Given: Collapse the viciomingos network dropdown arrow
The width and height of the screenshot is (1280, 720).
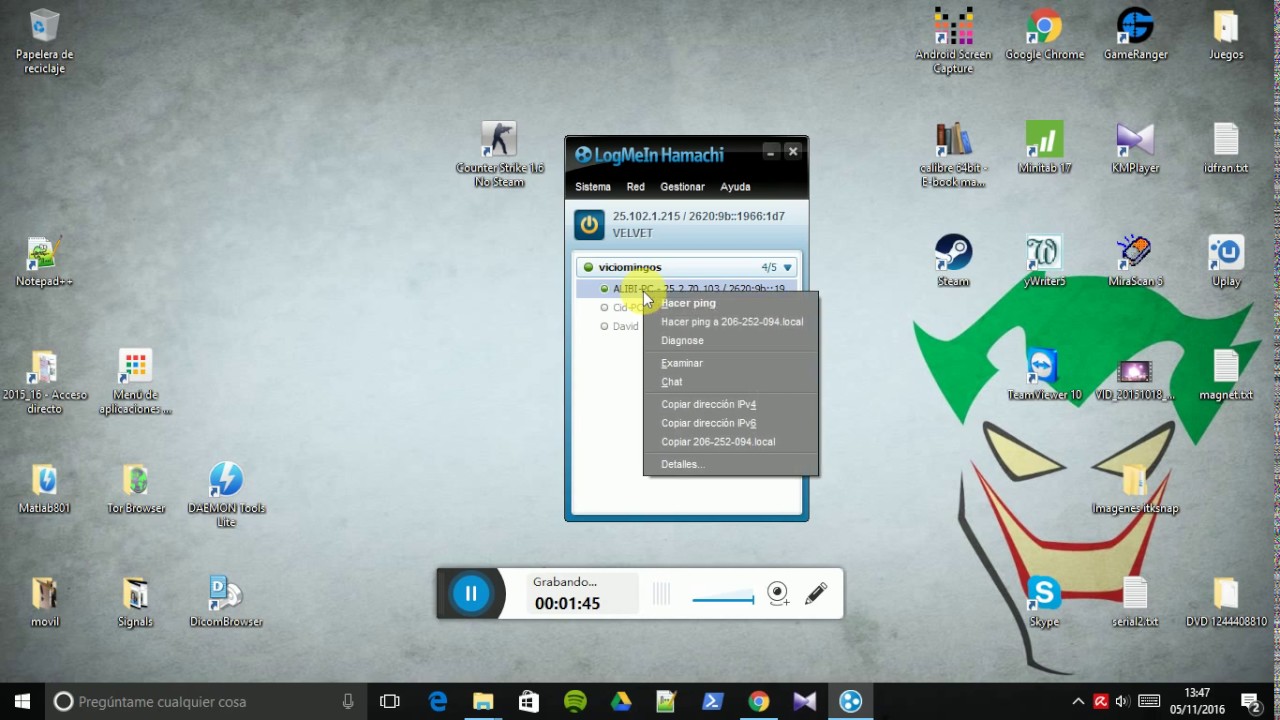Looking at the screenshot, I should tap(788, 268).
